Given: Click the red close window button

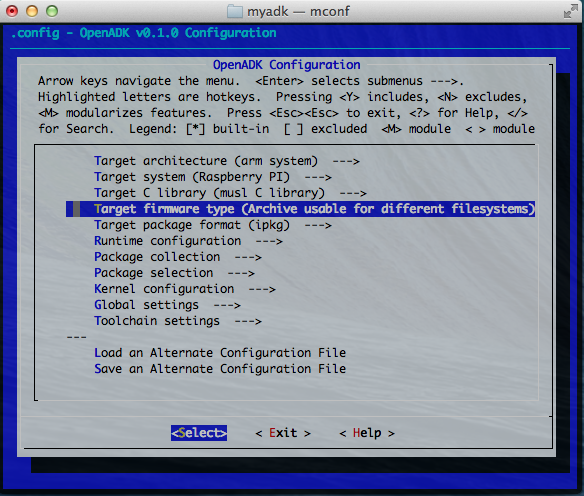Looking at the screenshot, I should [x=12, y=11].
